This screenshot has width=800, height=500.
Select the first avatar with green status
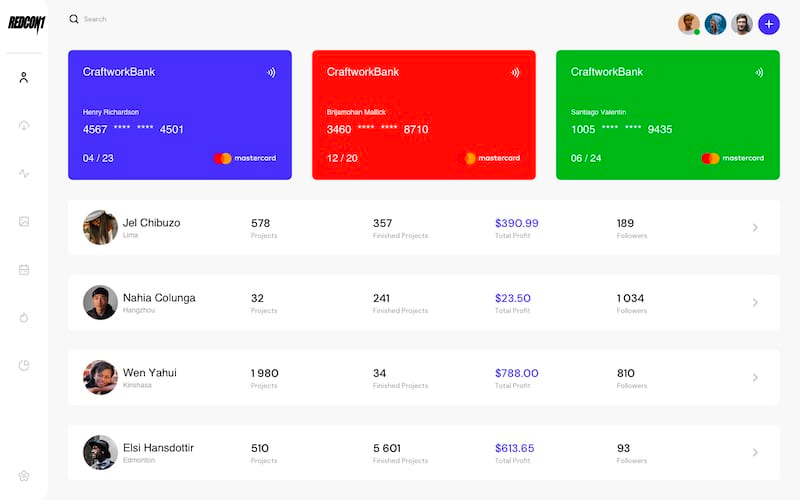point(688,23)
